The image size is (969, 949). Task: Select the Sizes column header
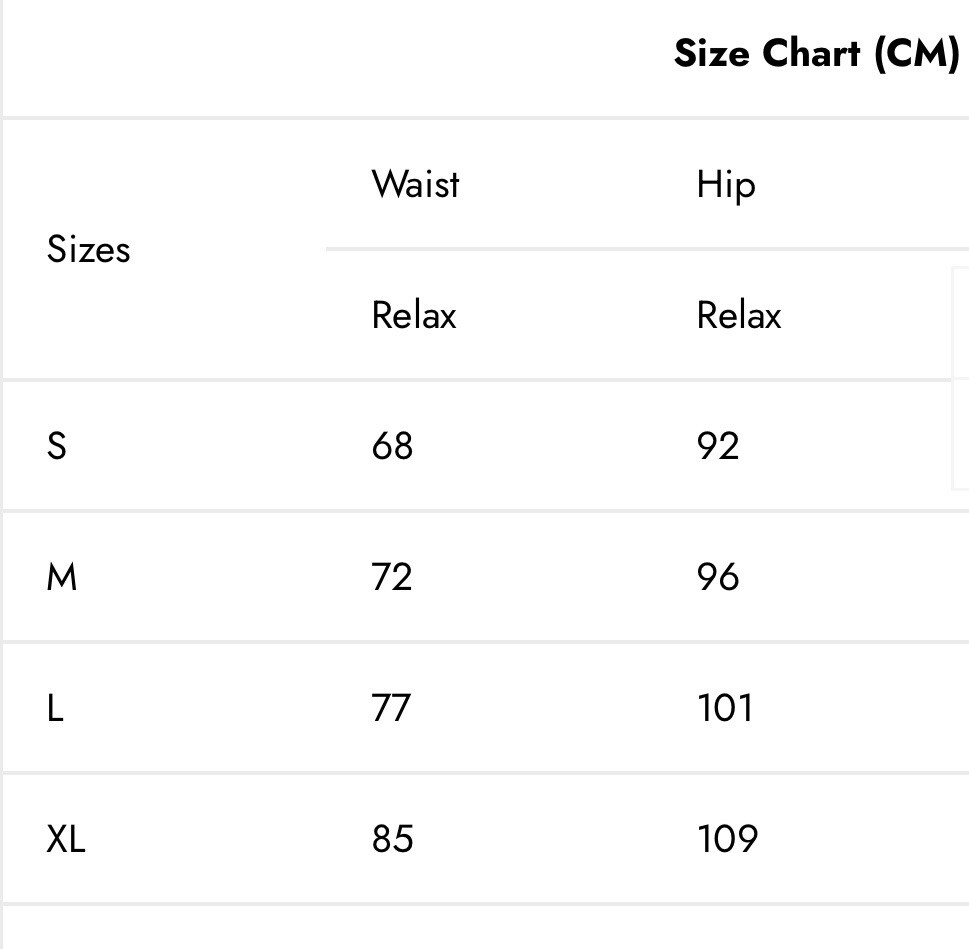tap(88, 249)
